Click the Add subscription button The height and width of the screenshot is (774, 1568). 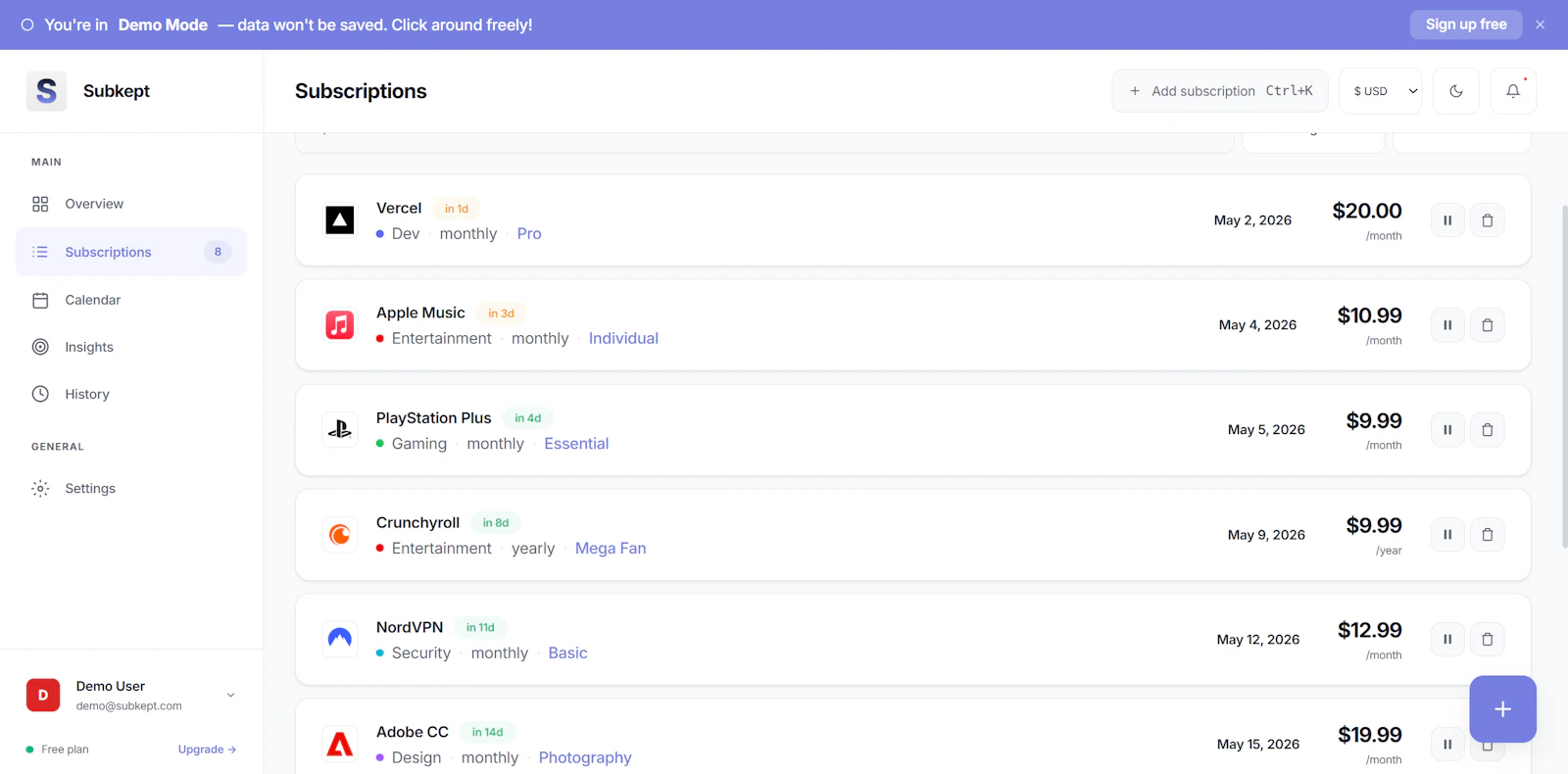pos(1220,91)
